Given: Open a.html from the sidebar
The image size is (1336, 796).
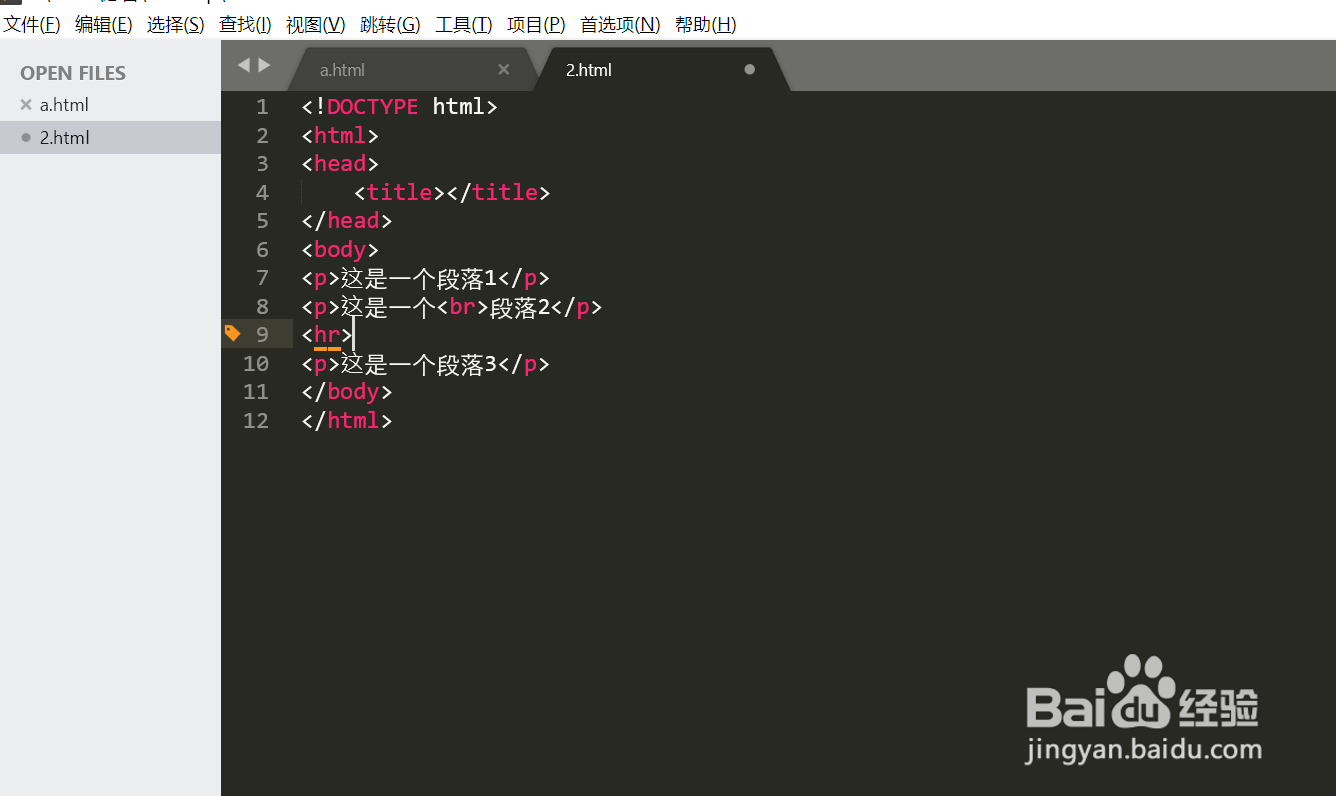Looking at the screenshot, I should (x=64, y=105).
